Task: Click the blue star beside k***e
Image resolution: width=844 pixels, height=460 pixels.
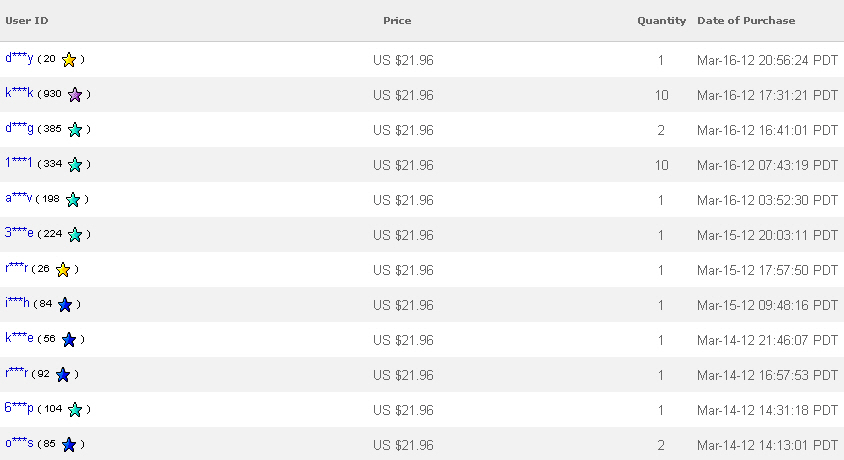Action: [x=69, y=339]
